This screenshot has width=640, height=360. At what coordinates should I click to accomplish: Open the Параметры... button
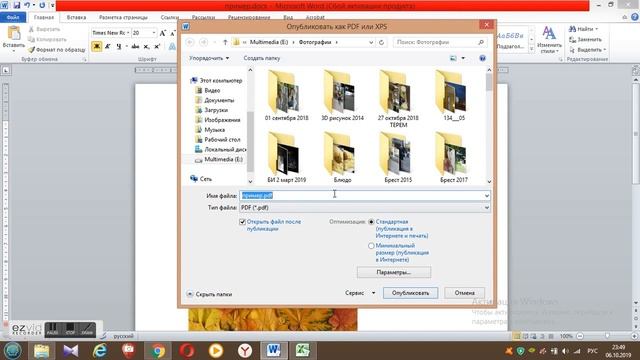(394, 272)
